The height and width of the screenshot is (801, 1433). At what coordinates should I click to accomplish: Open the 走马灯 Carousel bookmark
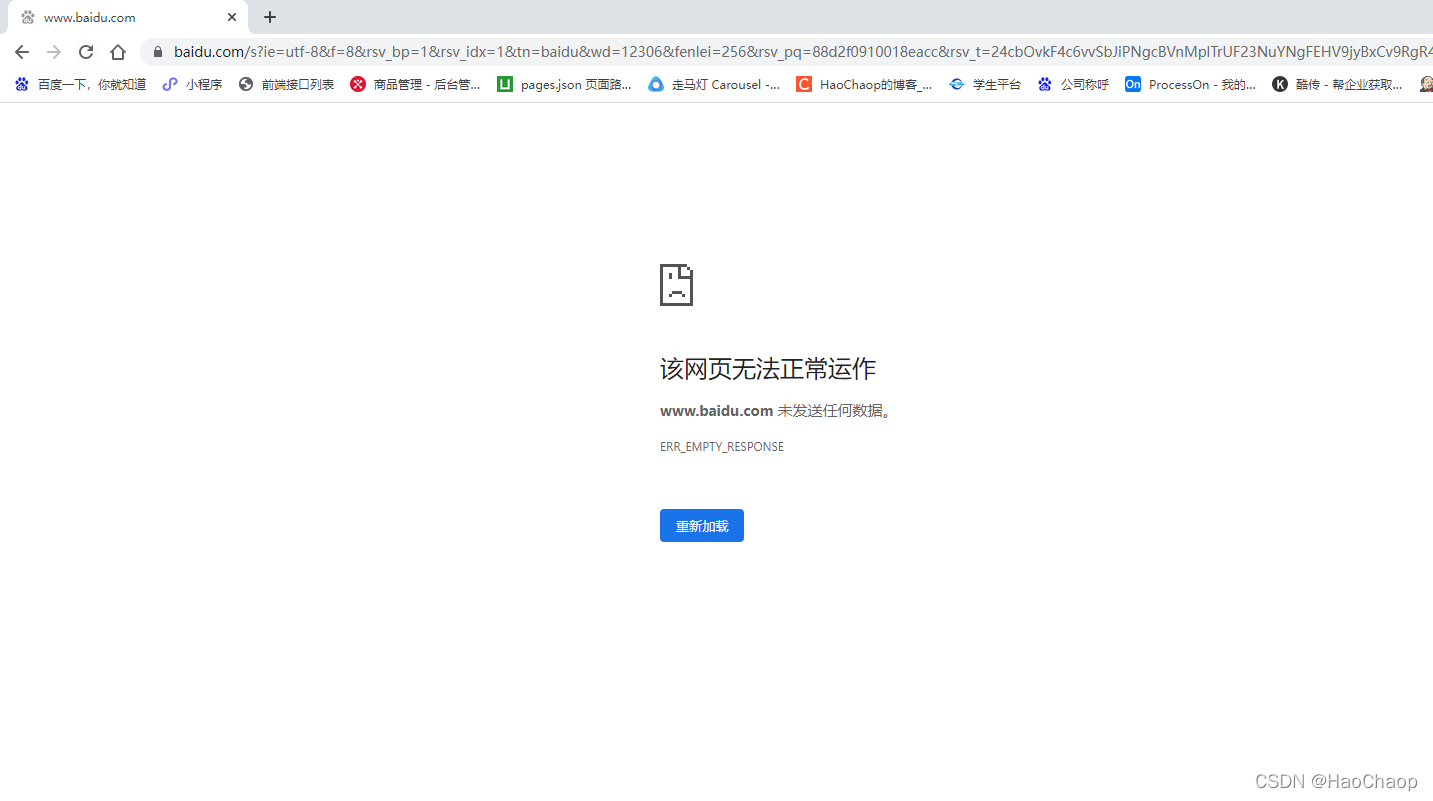[x=714, y=85]
